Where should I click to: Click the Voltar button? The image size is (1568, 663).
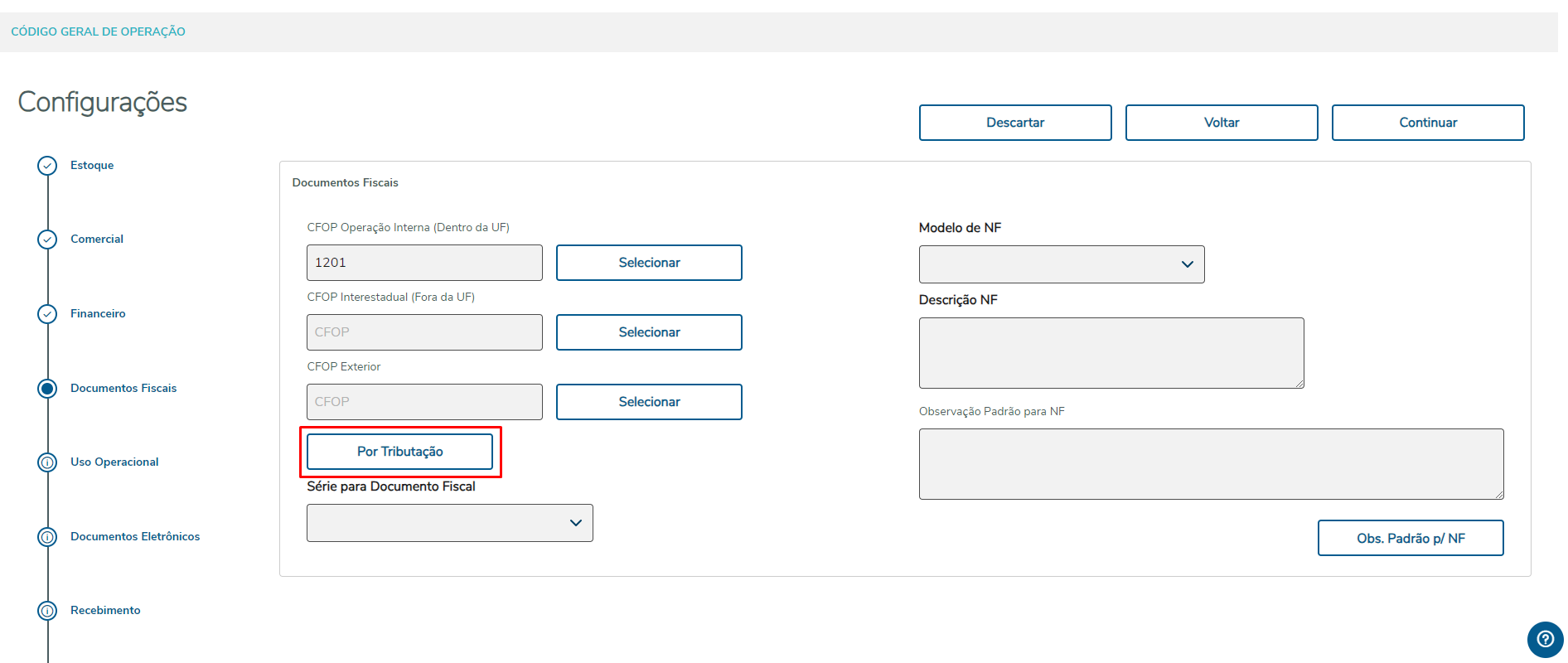click(x=1221, y=123)
